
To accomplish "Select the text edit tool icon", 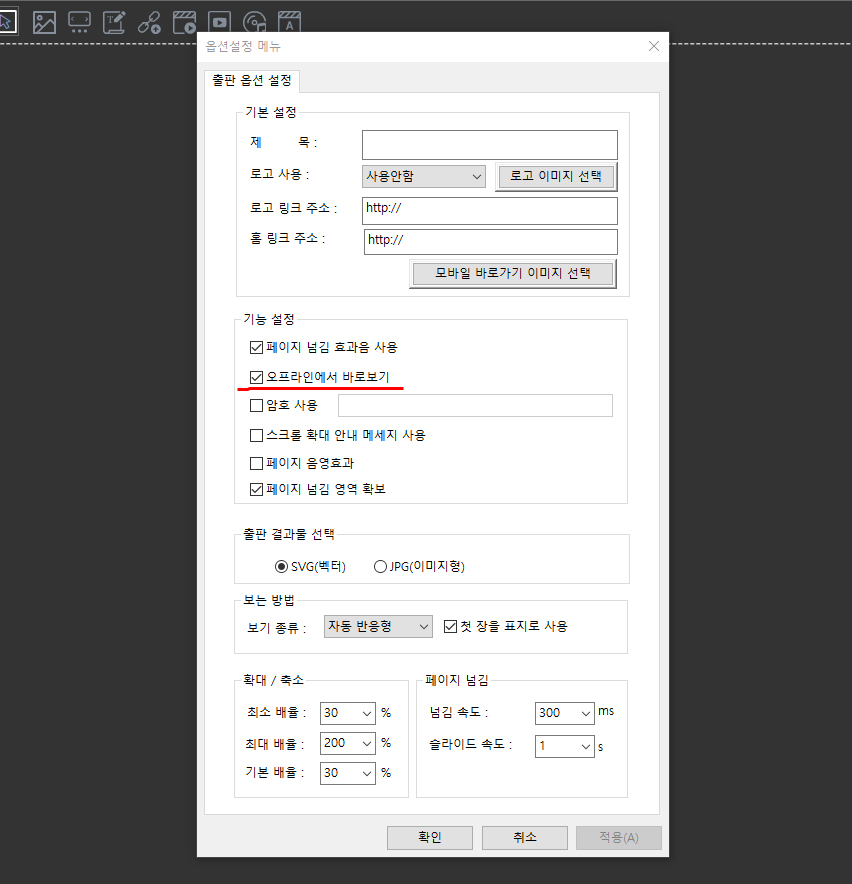I will (x=115, y=22).
